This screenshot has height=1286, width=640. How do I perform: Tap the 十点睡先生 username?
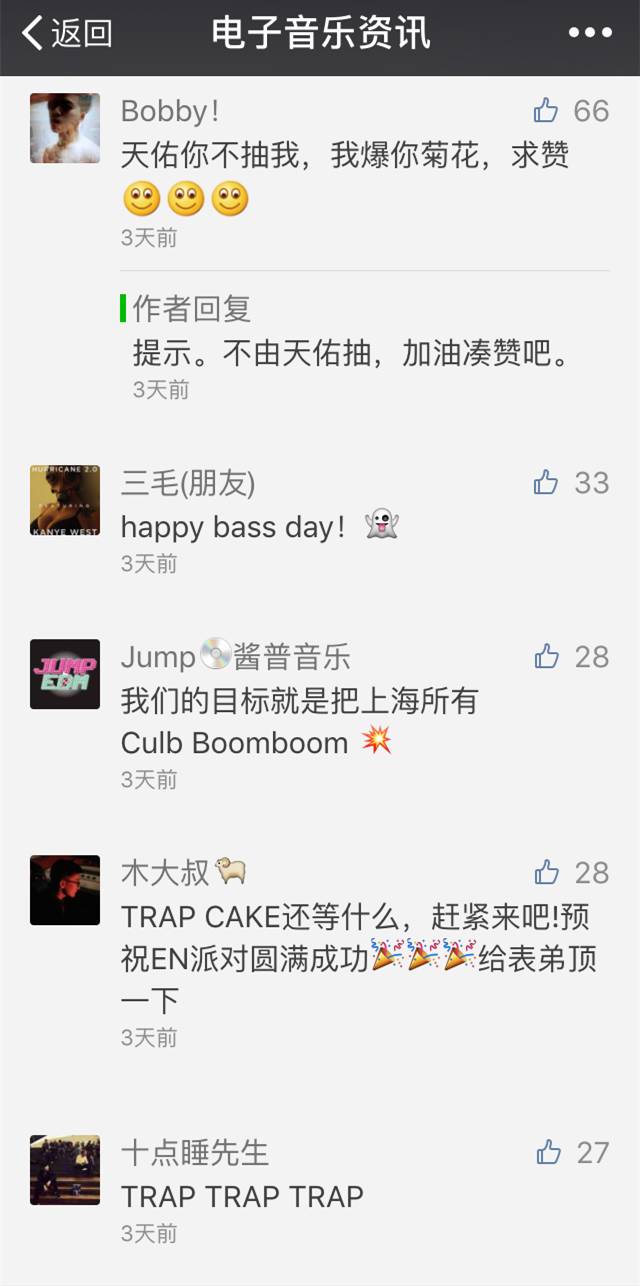pyautogui.click(x=195, y=1152)
